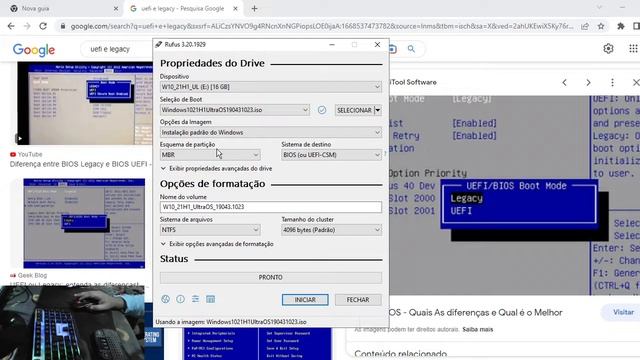640x360 pixels.
Task: Open Quais As diferenças e Qual é o Melhor title
Action: 476,312
